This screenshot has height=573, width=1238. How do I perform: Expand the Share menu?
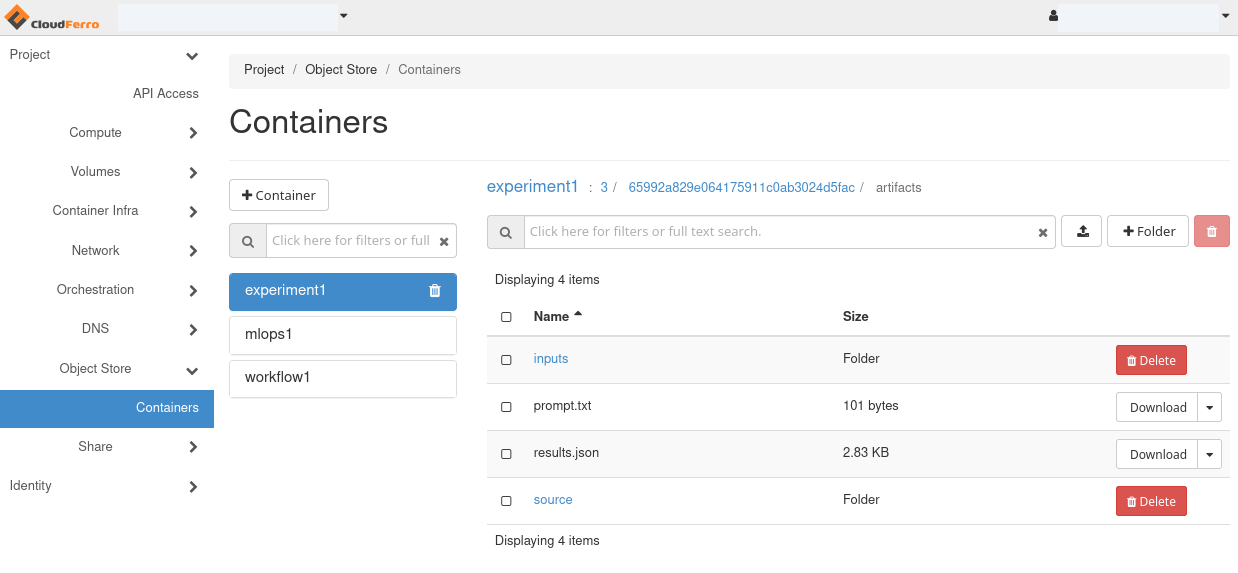[x=193, y=448]
